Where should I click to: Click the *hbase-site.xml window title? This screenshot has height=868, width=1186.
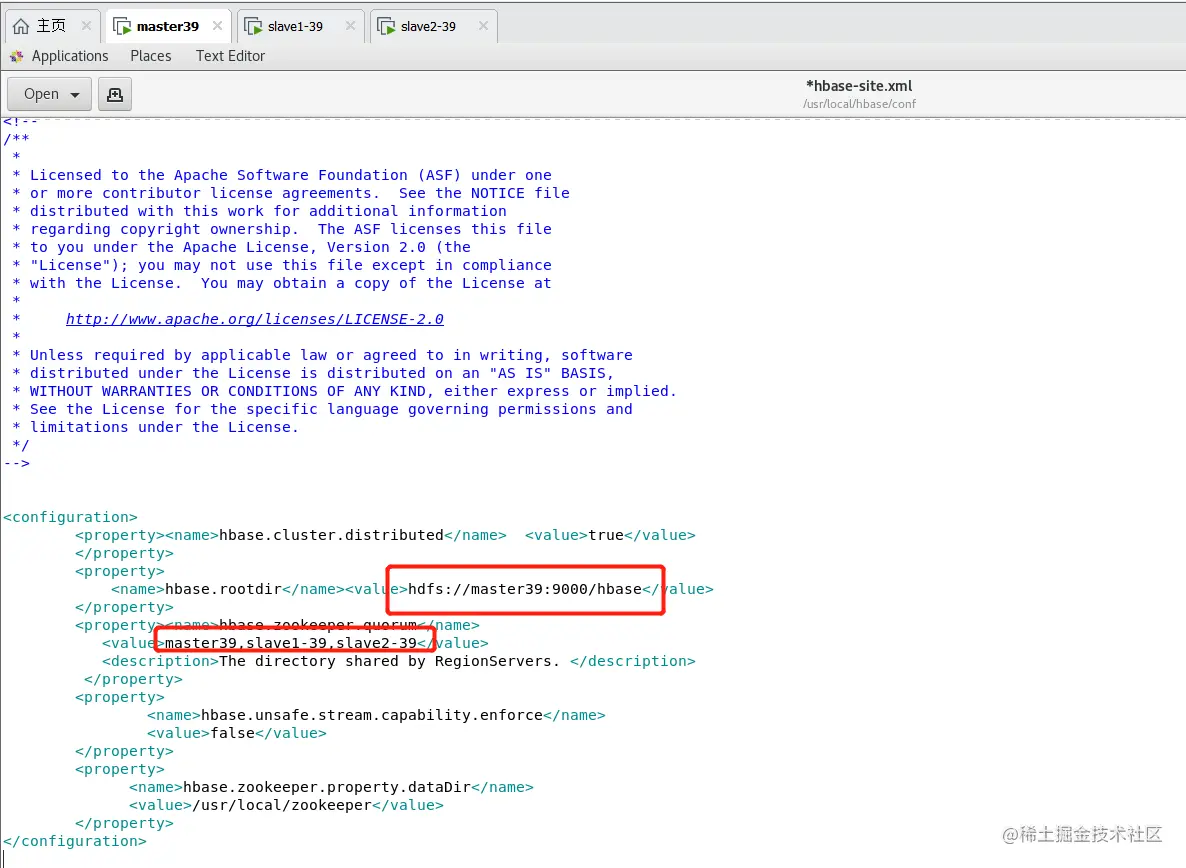click(x=859, y=85)
